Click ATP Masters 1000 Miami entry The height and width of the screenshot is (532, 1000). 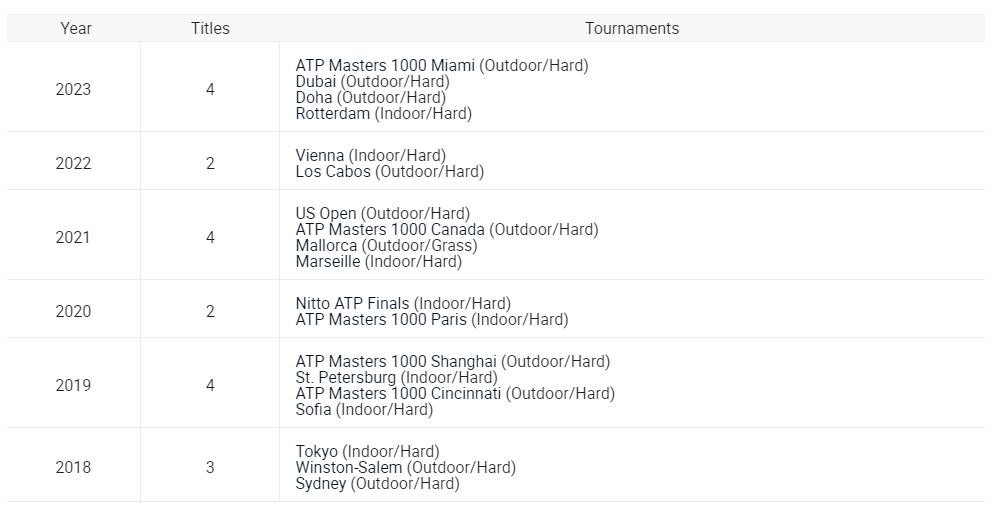coord(442,66)
